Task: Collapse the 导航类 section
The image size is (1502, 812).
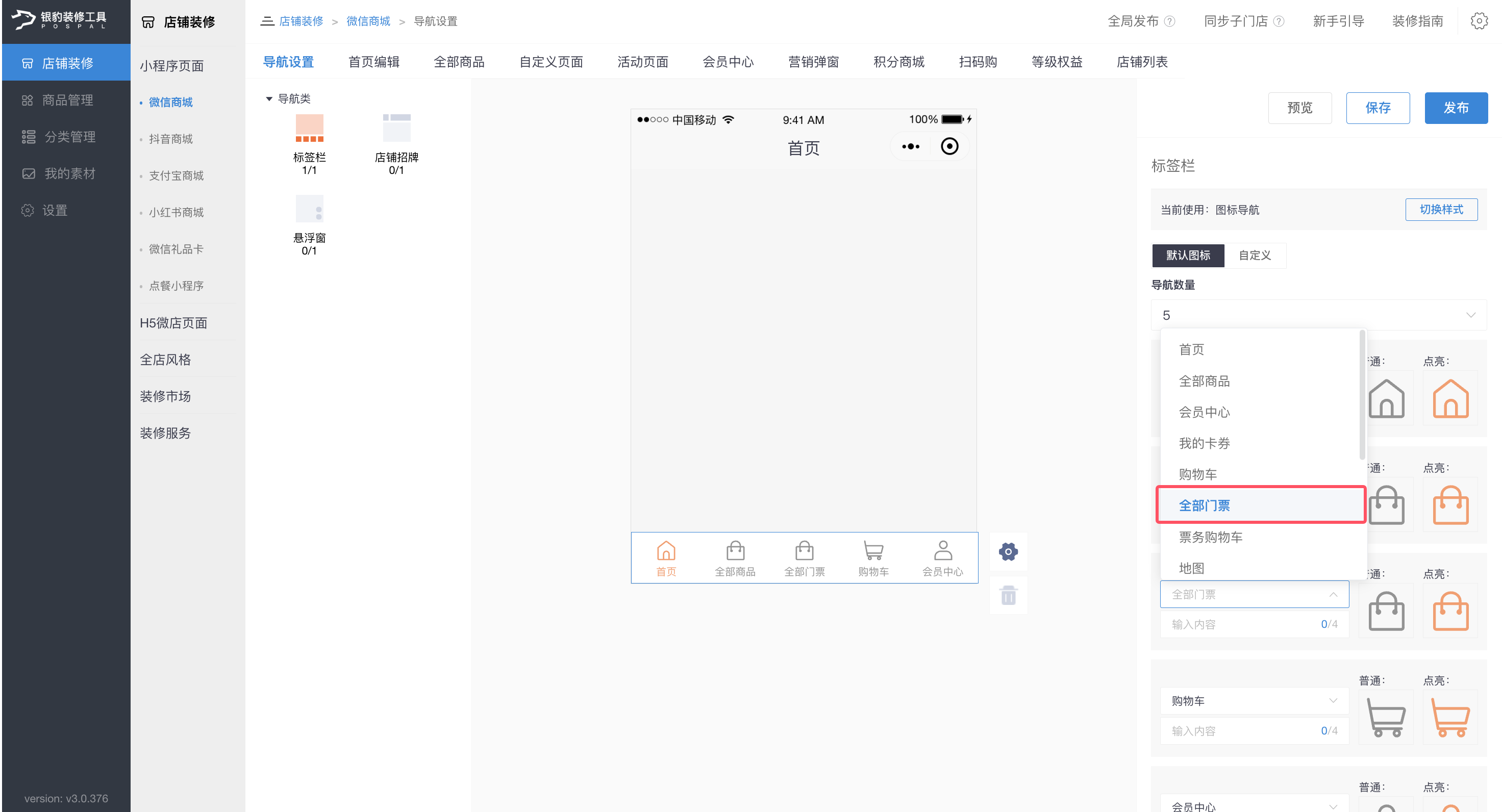Action: (x=269, y=98)
